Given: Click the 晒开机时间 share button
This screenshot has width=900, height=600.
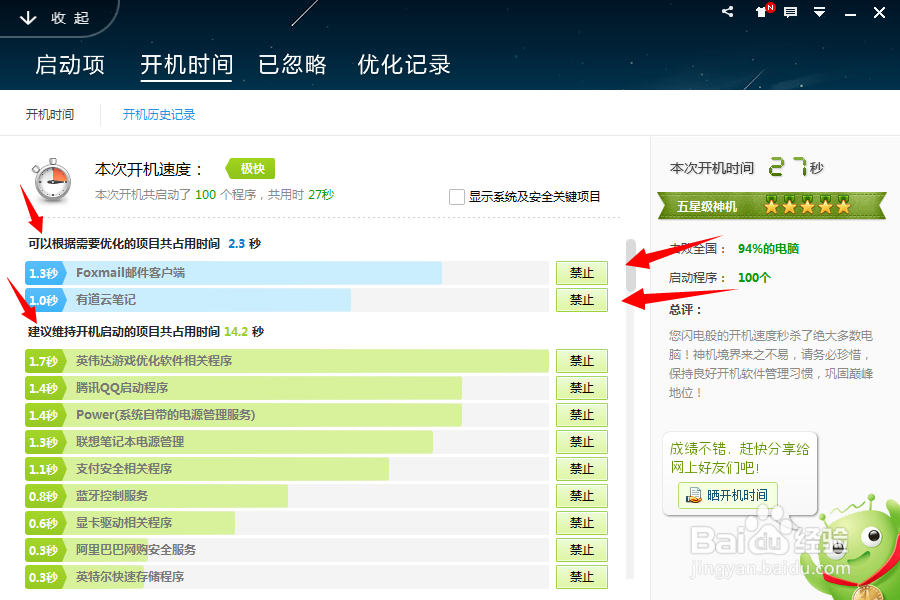Looking at the screenshot, I should (x=728, y=495).
